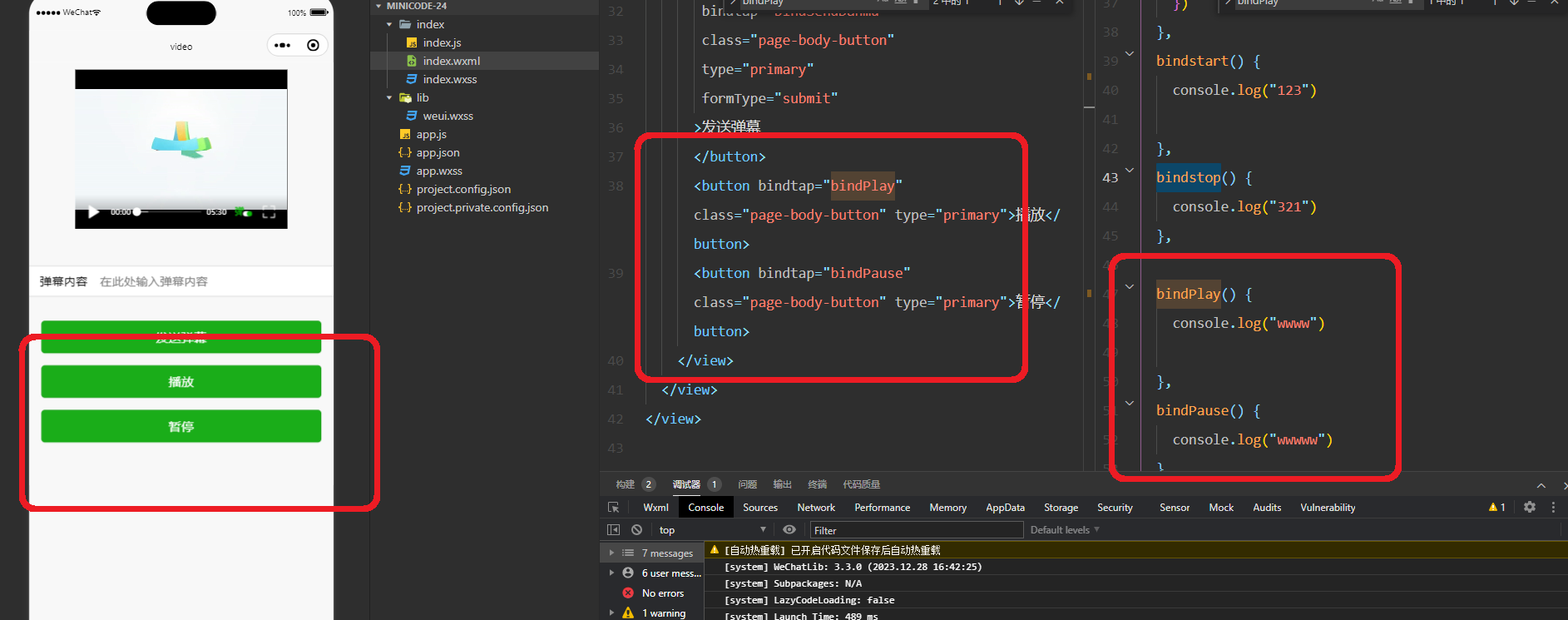Image resolution: width=1568 pixels, height=620 pixels.
Task: Collapse the index folder
Action: coord(389,24)
